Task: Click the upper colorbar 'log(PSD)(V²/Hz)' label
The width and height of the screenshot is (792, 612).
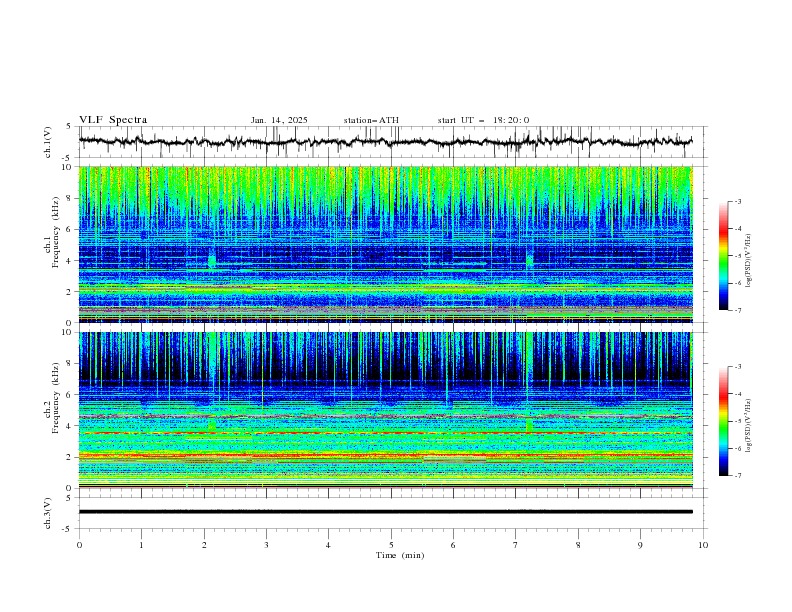Action: 748,261
